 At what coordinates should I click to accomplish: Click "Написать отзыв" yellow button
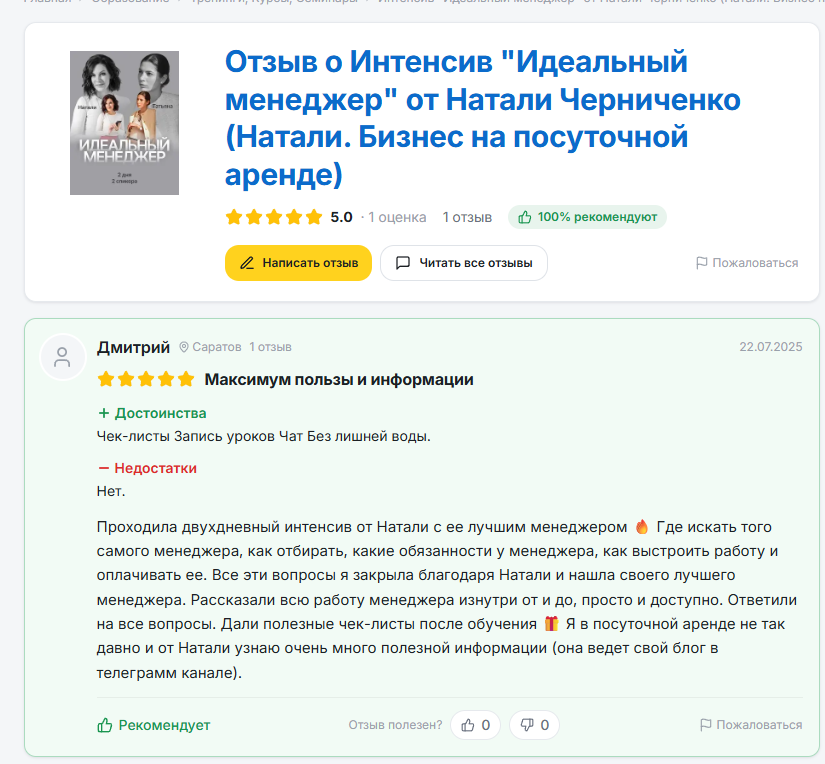coord(298,263)
